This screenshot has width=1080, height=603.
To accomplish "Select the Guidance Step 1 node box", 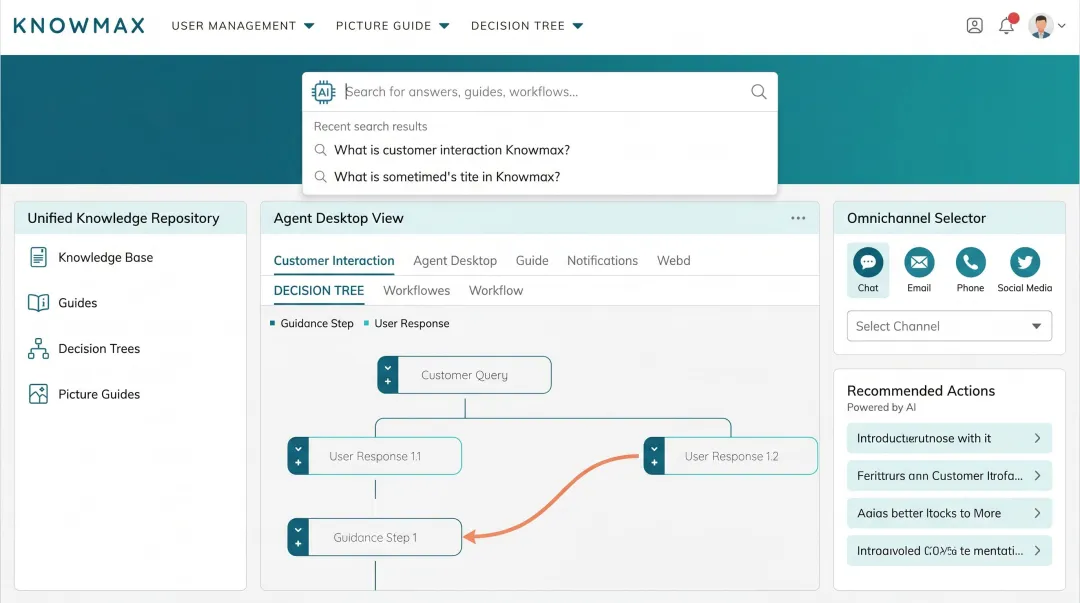I will [x=375, y=537].
